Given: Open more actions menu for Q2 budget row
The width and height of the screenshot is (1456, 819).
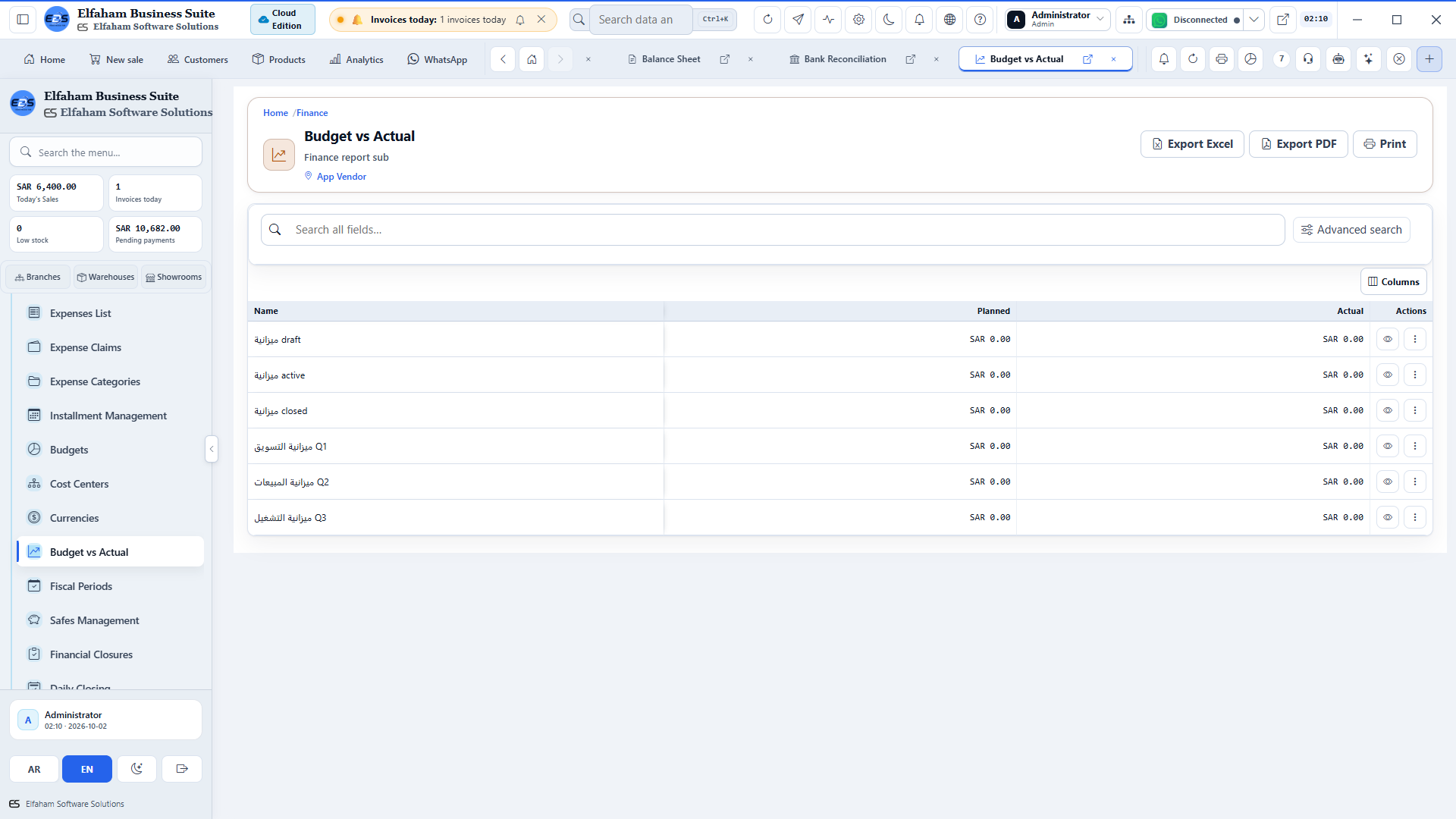Looking at the screenshot, I should (1414, 482).
